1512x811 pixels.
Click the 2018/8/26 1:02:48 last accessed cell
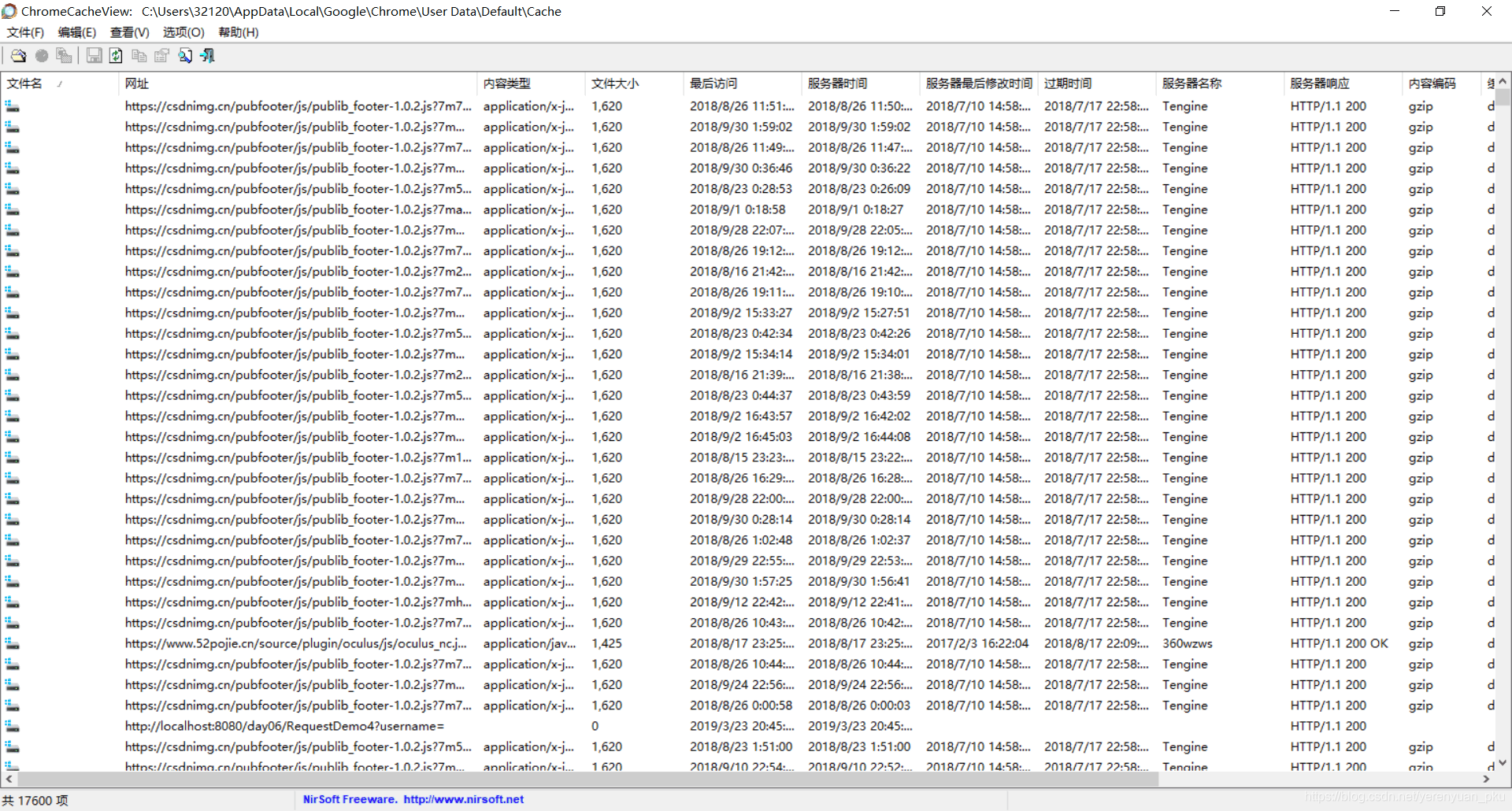741,540
